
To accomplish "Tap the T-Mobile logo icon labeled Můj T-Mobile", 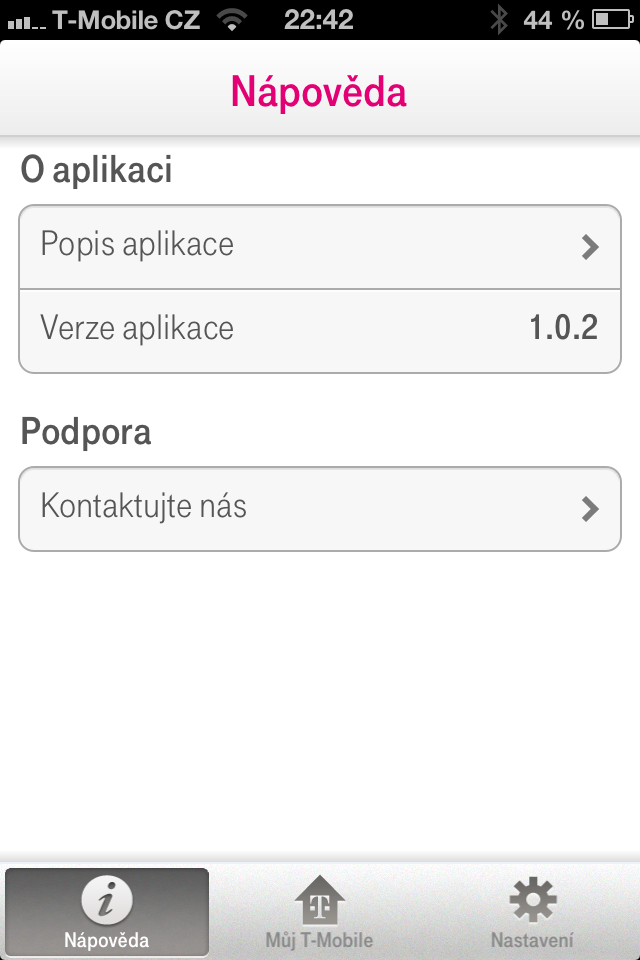I will 320,903.
